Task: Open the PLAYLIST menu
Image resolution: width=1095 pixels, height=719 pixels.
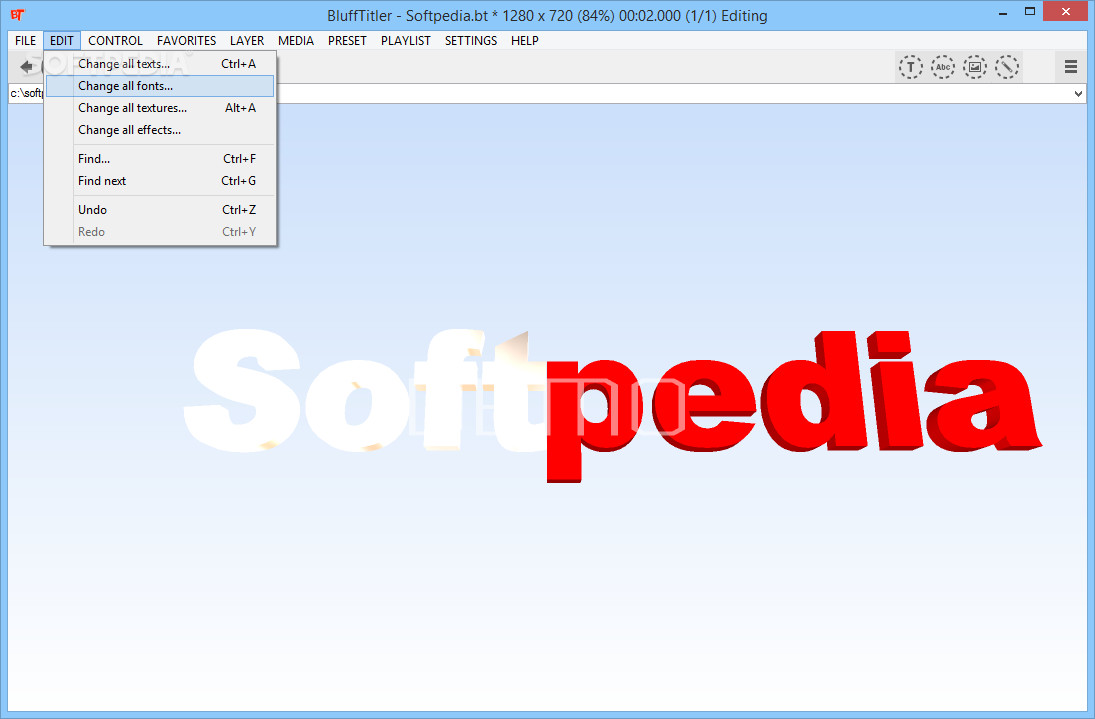Action: [406, 40]
